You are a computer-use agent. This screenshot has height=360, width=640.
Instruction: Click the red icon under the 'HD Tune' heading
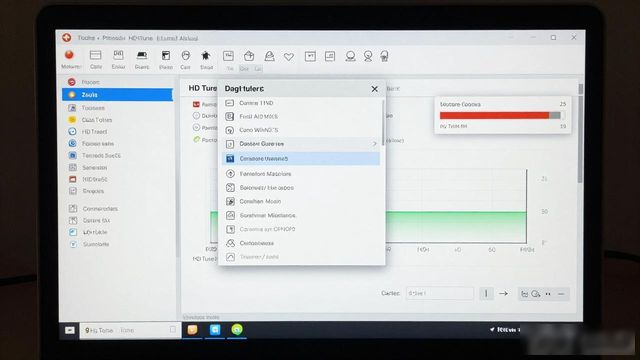coord(196,104)
